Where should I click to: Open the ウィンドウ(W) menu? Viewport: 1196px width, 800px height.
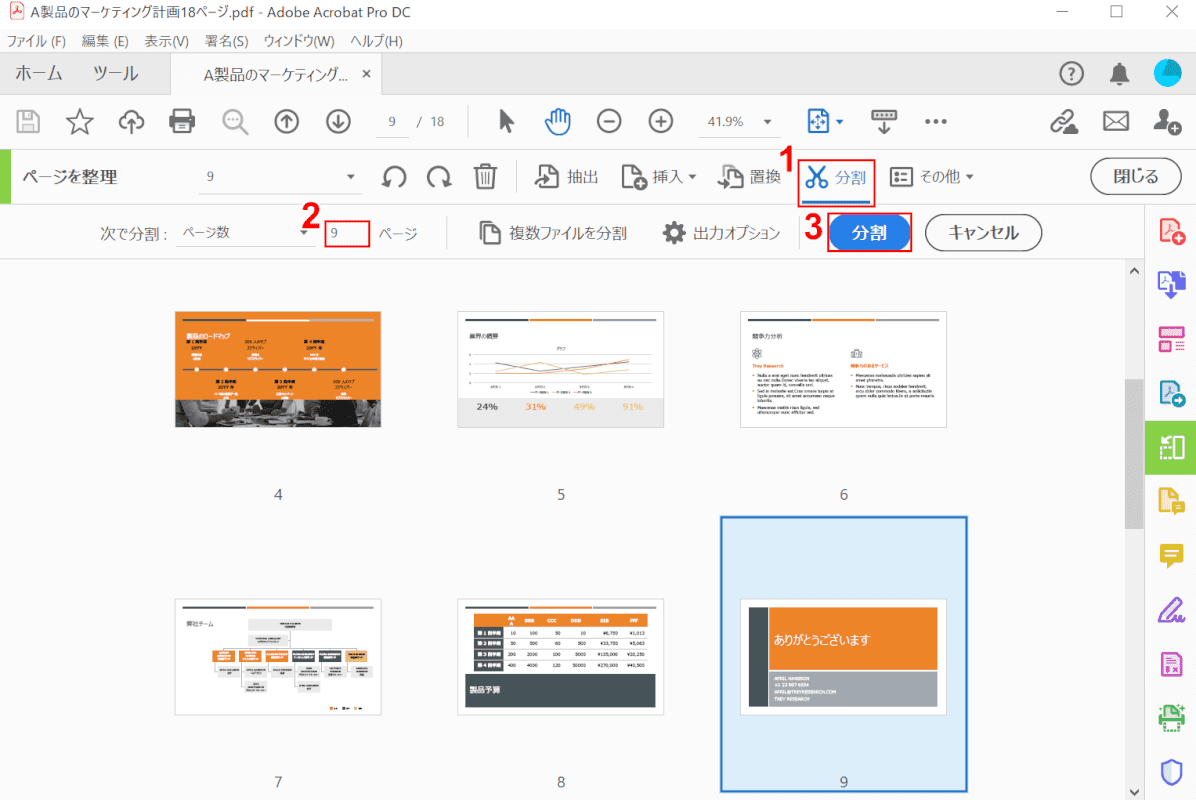pos(299,41)
